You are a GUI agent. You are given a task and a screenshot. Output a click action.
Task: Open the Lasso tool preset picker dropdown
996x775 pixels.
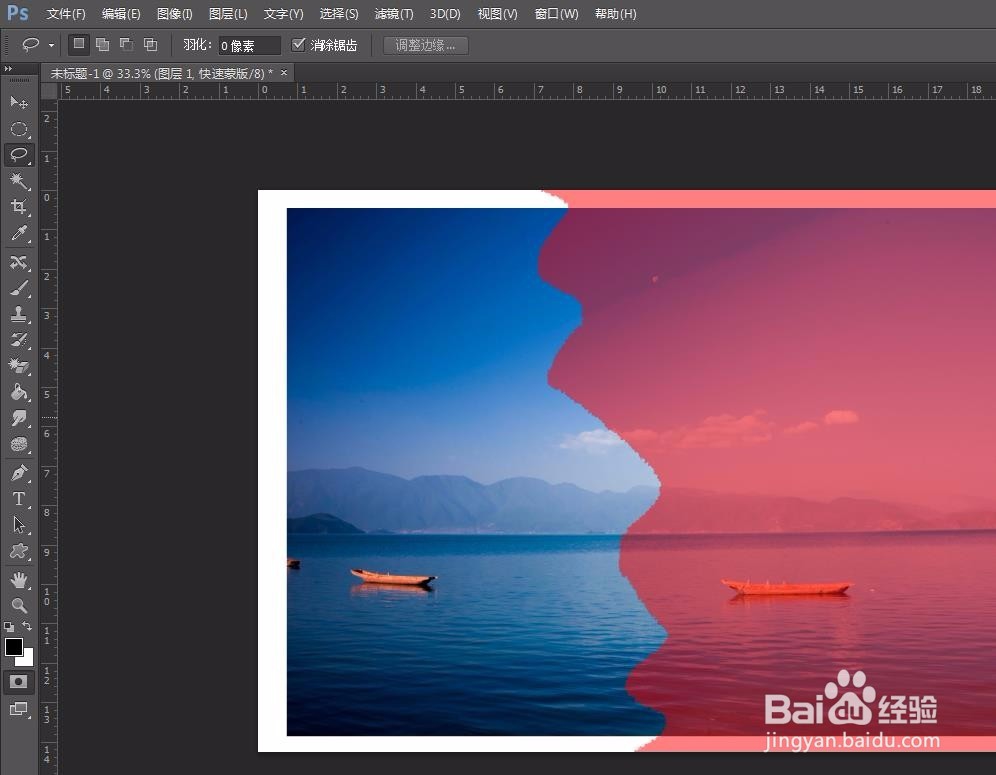point(51,45)
